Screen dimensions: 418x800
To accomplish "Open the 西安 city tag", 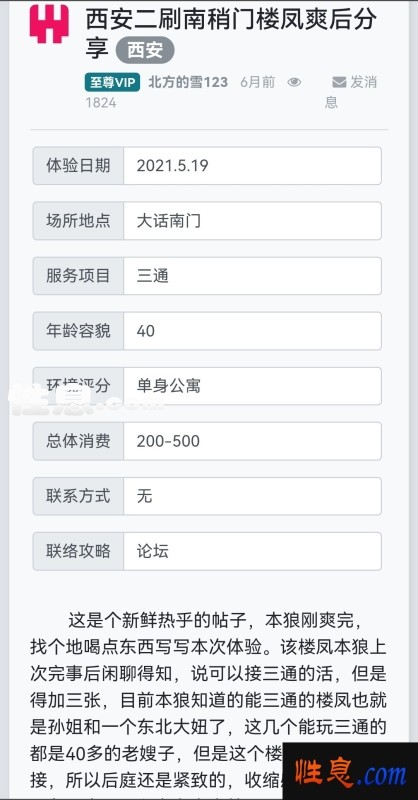I will coord(145,51).
